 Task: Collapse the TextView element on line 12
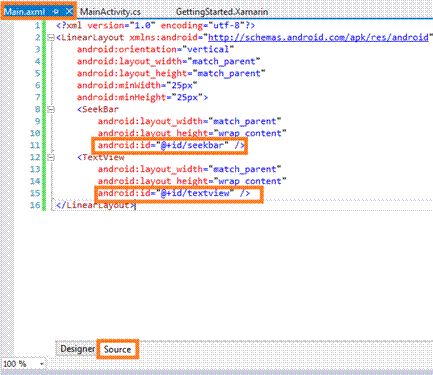pyautogui.click(x=51, y=157)
